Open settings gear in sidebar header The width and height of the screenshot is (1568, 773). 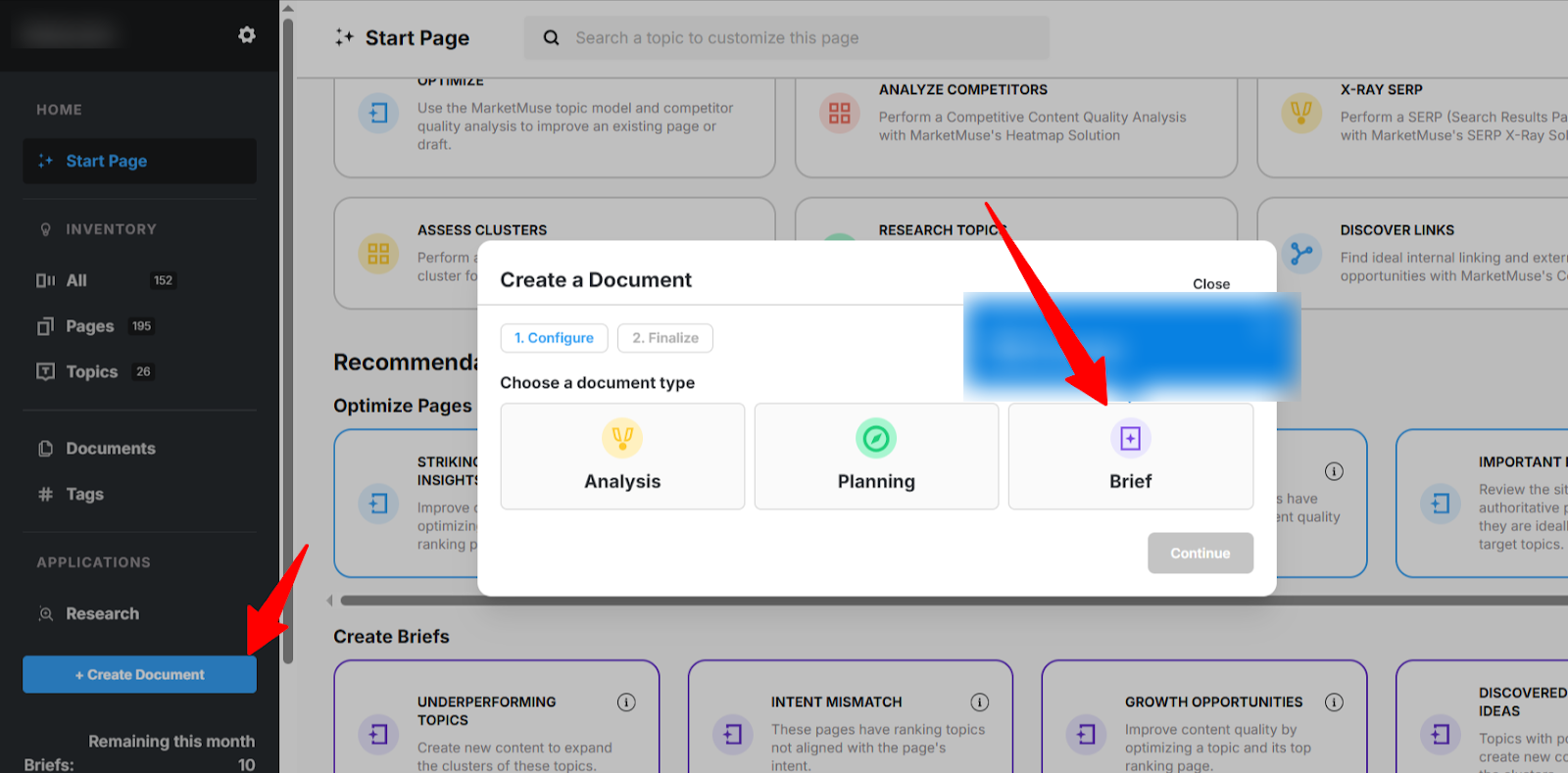[x=247, y=35]
